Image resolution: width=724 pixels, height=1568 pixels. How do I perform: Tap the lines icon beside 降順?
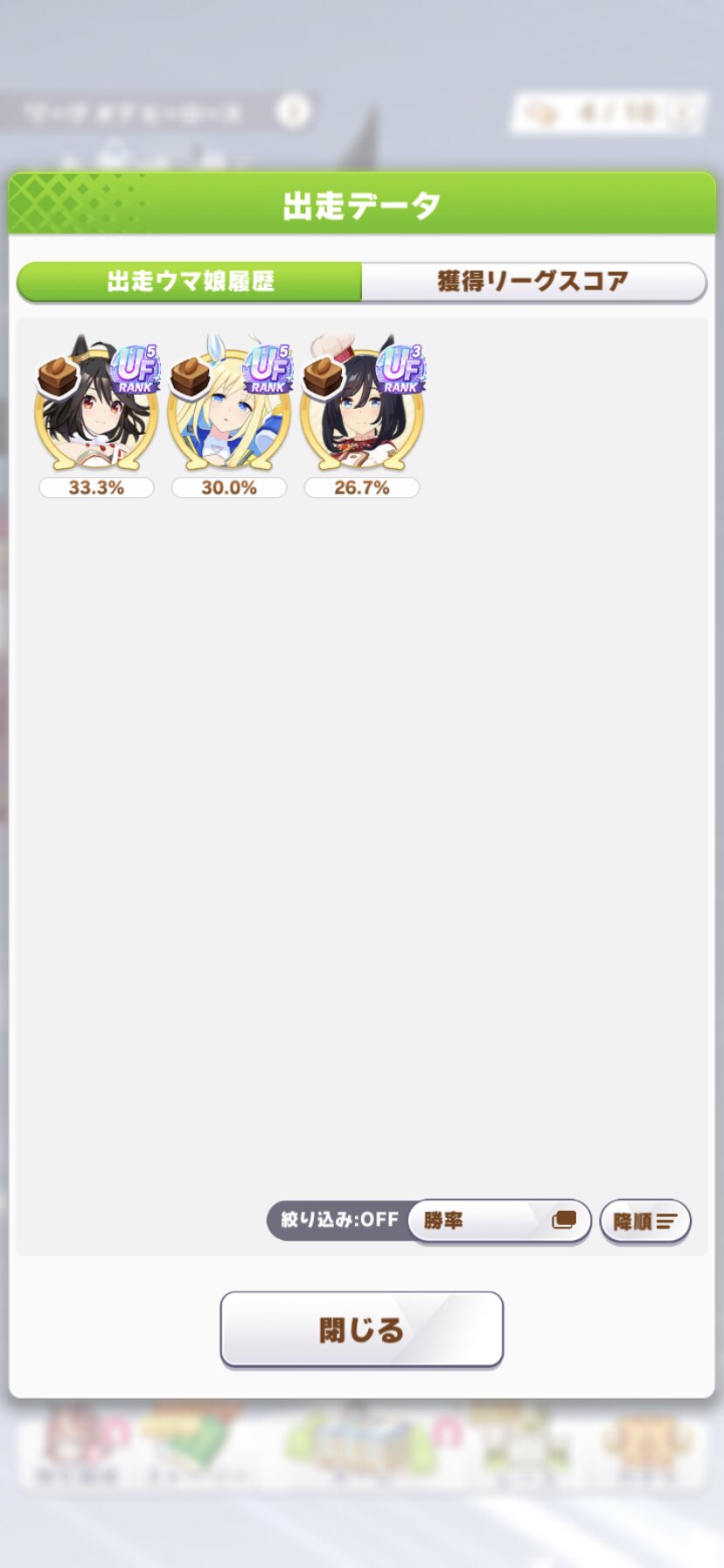click(x=667, y=1221)
